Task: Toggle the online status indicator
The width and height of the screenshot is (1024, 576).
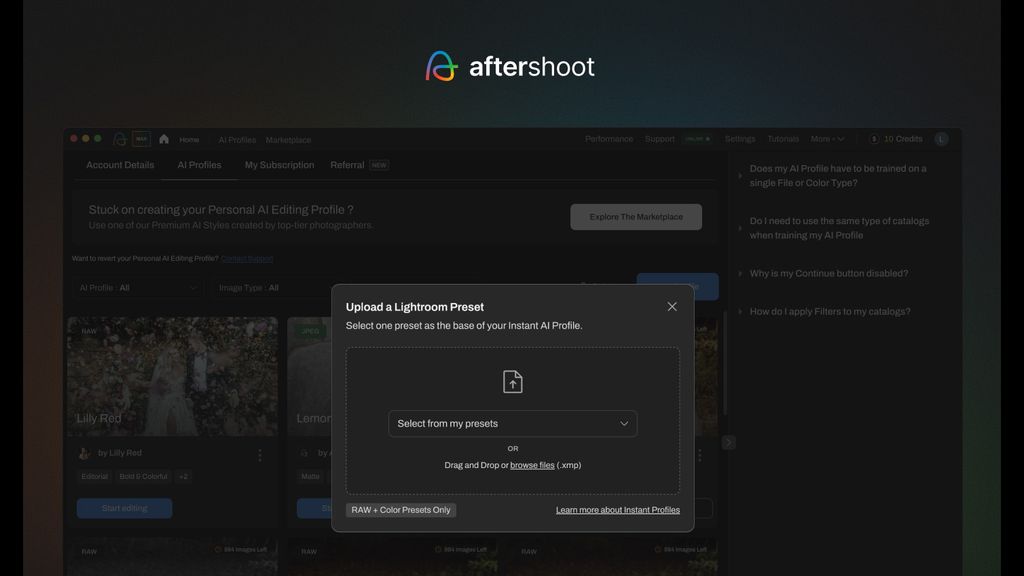Action: (696, 139)
